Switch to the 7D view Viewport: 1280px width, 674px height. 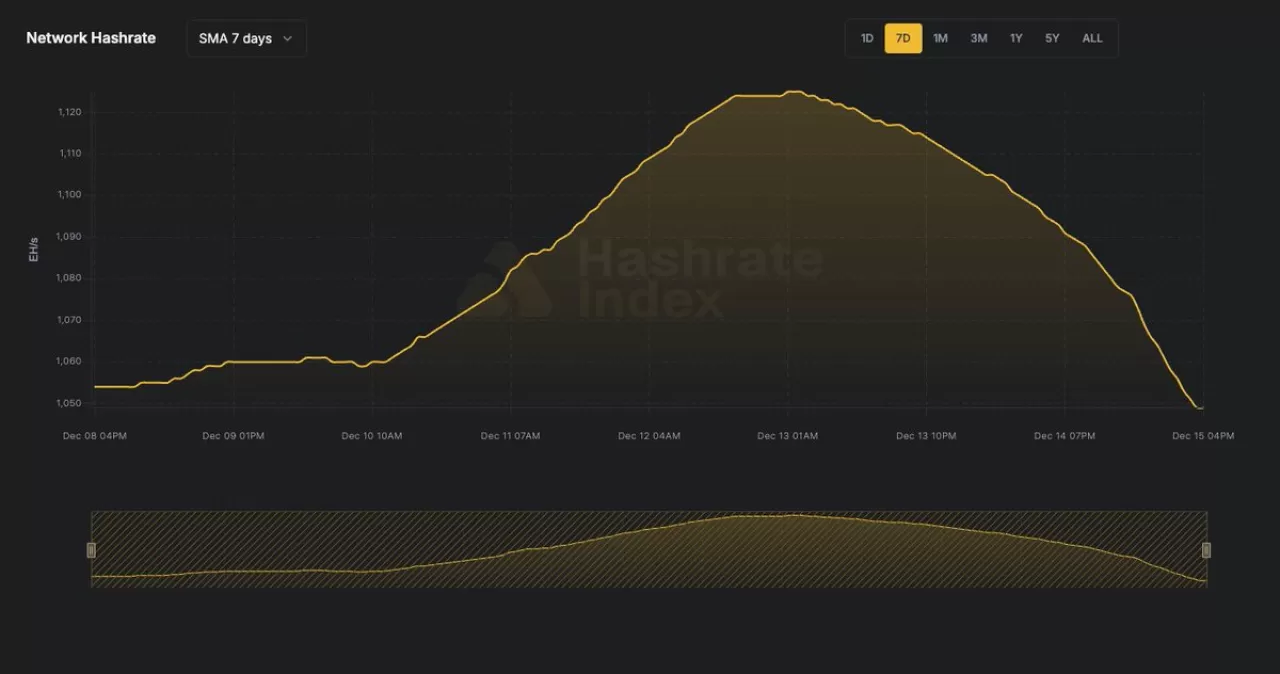pos(903,38)
